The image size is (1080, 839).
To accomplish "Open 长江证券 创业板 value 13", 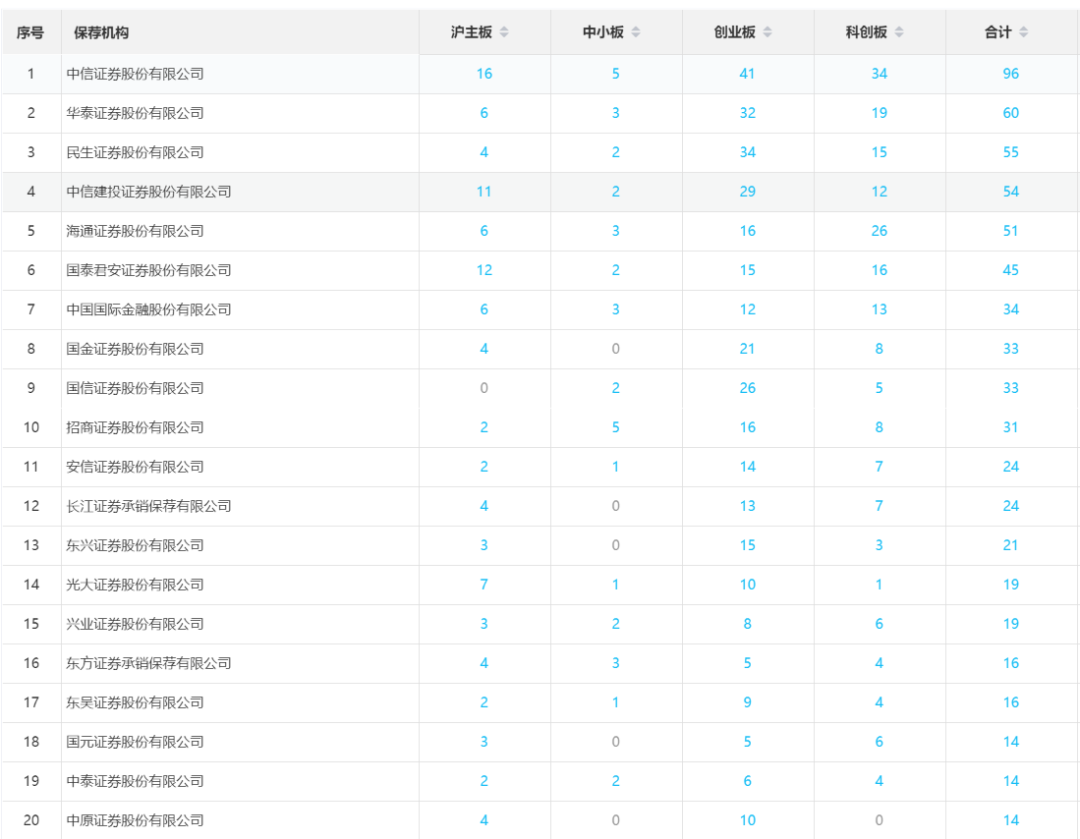I will click(747, 506).
